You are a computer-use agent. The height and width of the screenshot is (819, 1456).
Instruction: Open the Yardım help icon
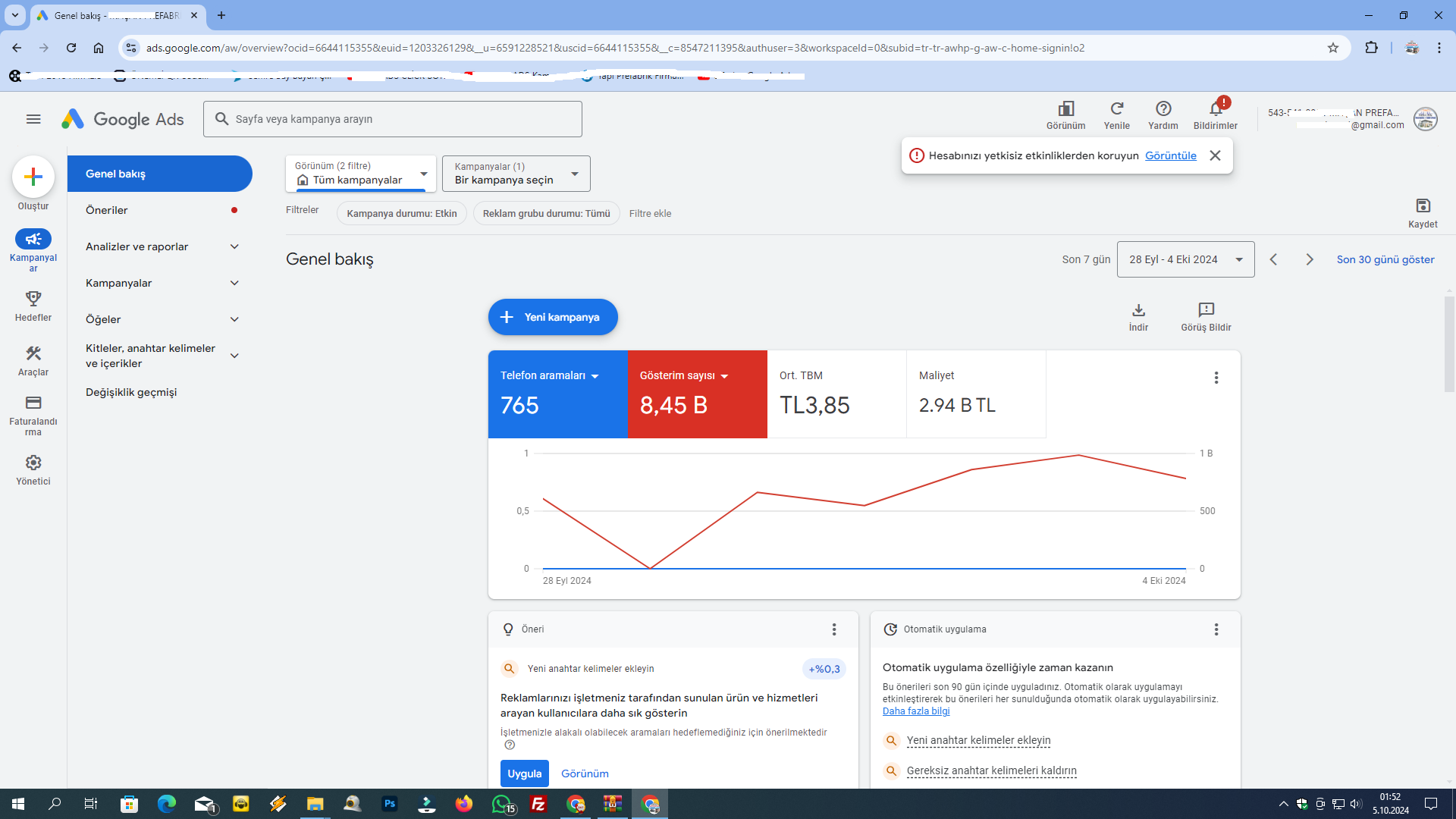[x=1163, y=108]
